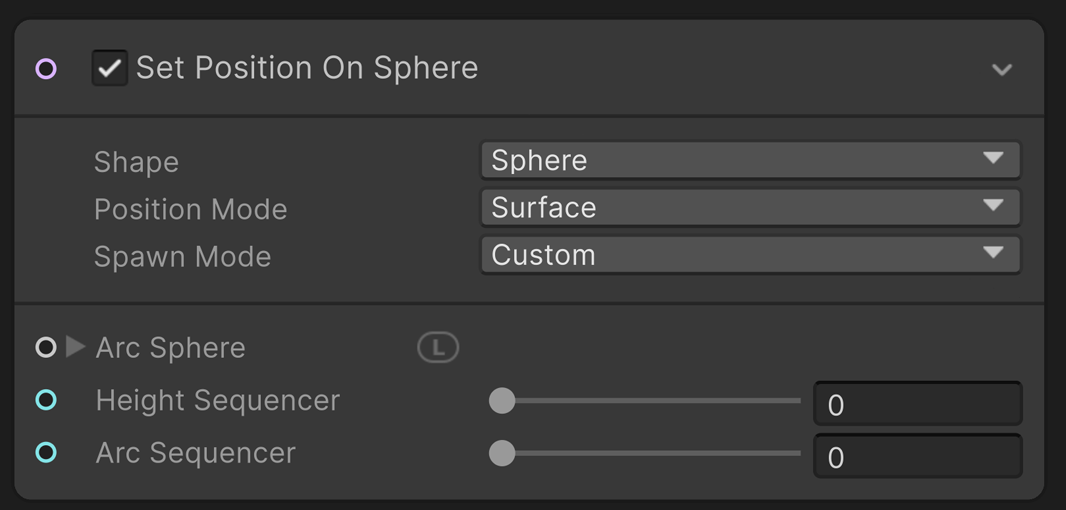Click the Height Sequencer slider handle
Image resolution: width=1066 pixels, height=510 pixels.
[502, 401]
